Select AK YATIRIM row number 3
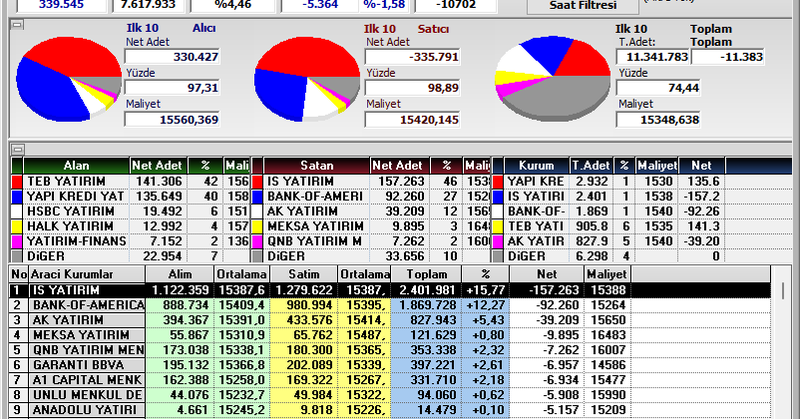Viewport: 800px width, 419px height. coord(390,320)
